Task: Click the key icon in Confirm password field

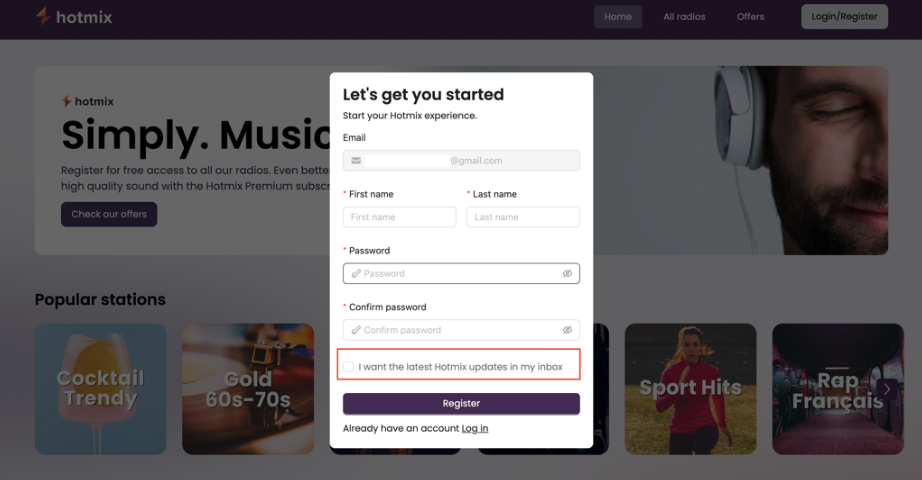Action: pyautogui.click(x=356, y=330)
